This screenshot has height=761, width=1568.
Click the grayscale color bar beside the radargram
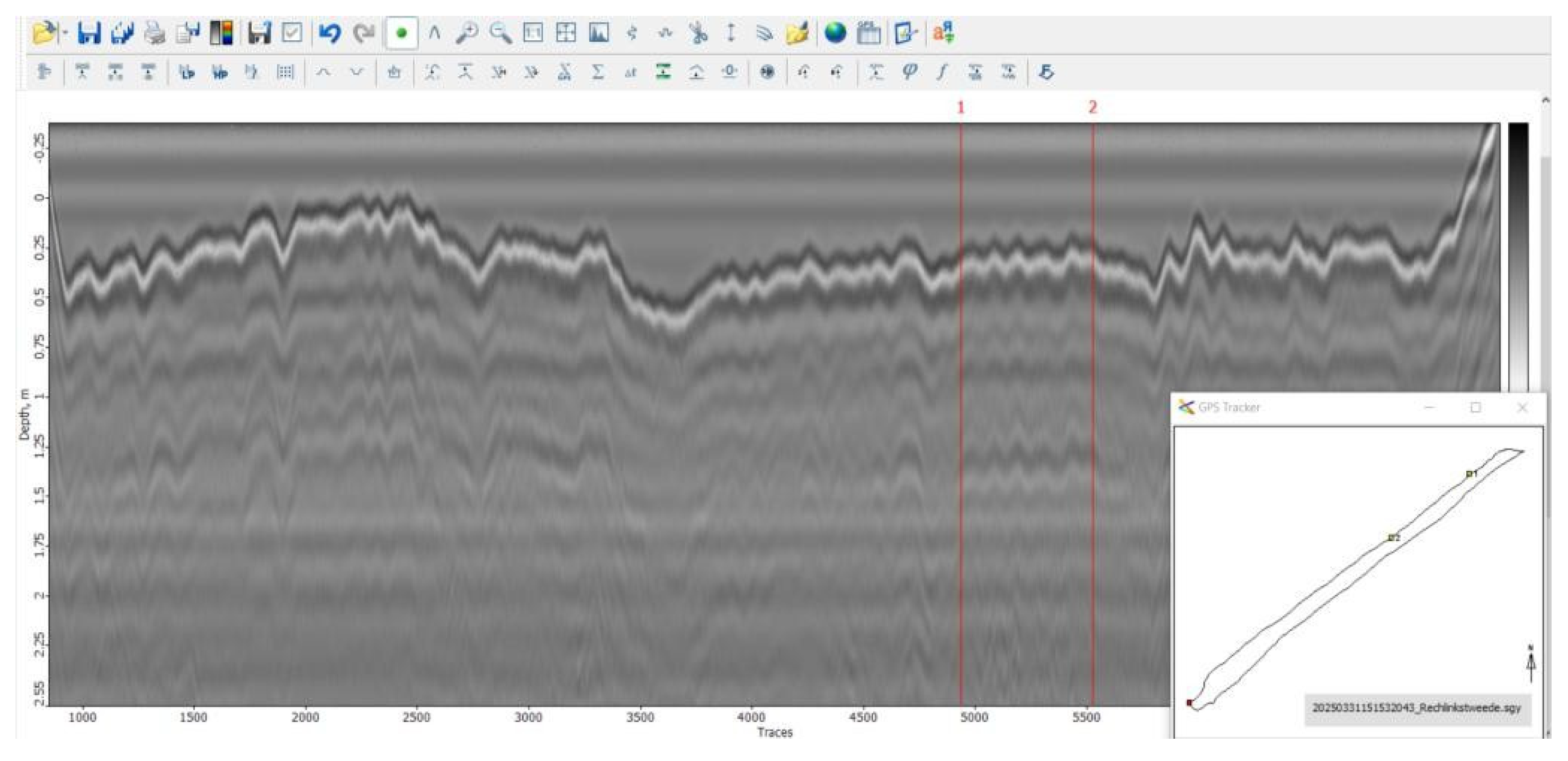(1518, 256)
